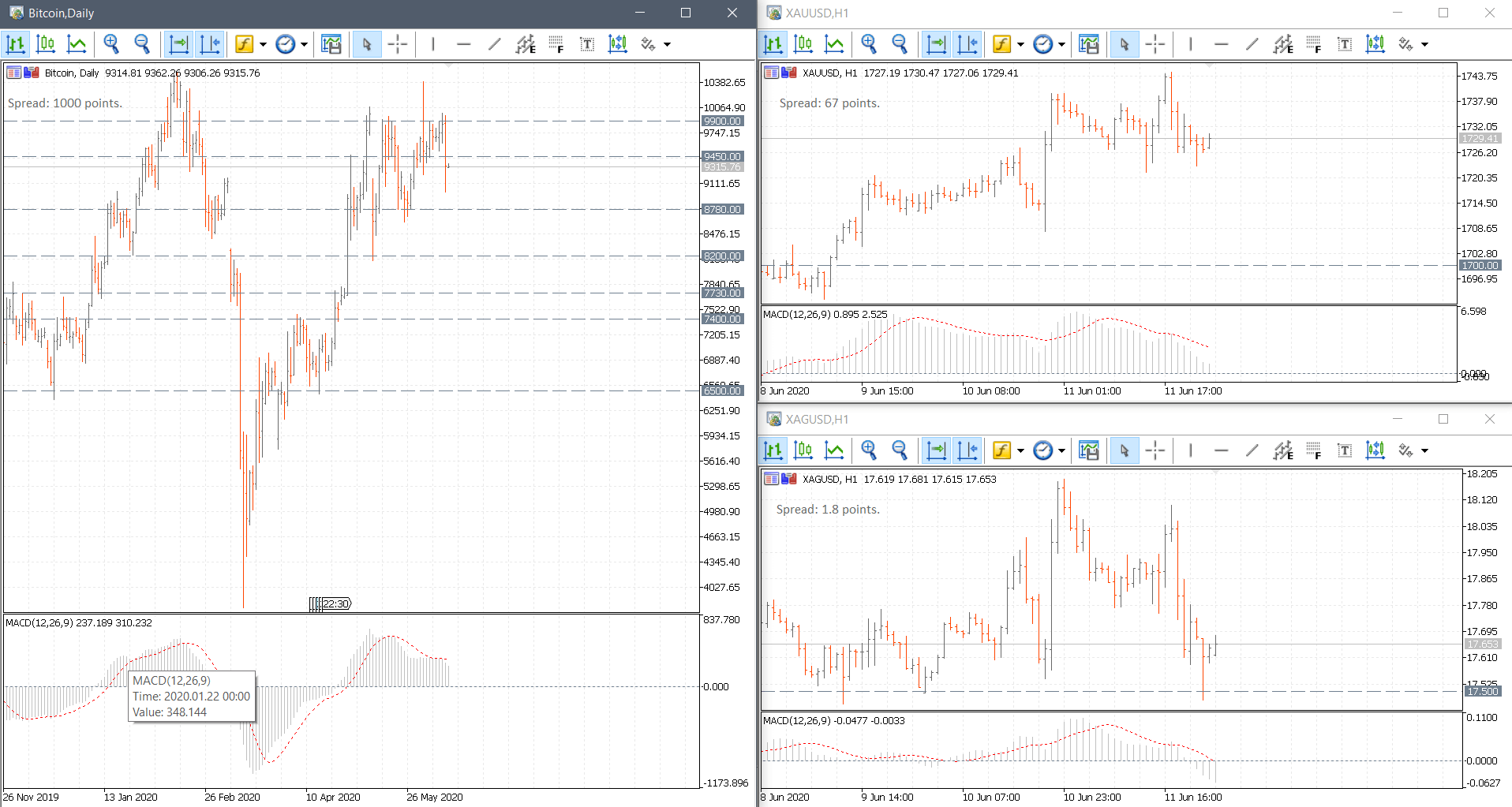Activate the XAGUSD,H1 window title bar
This screenshot has height=807, width=1512.
(x=1026, y=419)
